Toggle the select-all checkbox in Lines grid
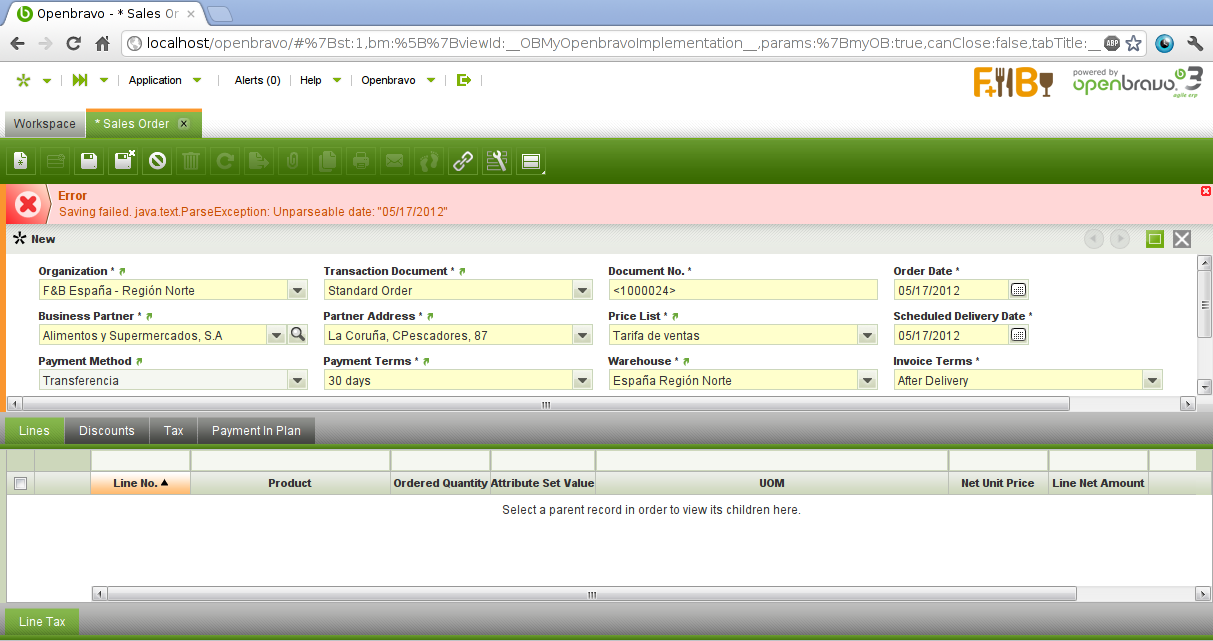Viewport: 1213px width, 641px height. (x=20, y=484)
